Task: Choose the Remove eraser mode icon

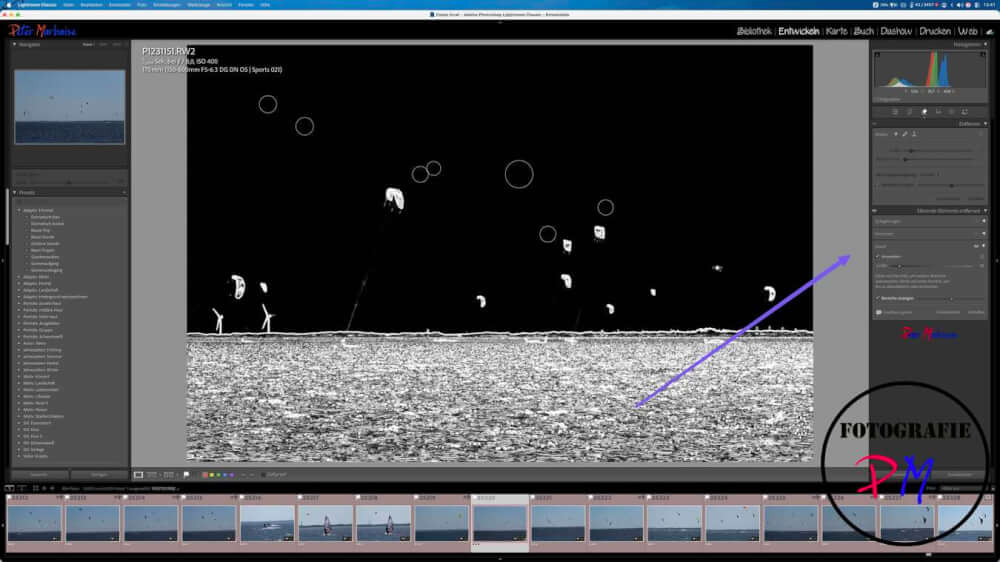Action: pyautogui.click(x=895, y=134)
